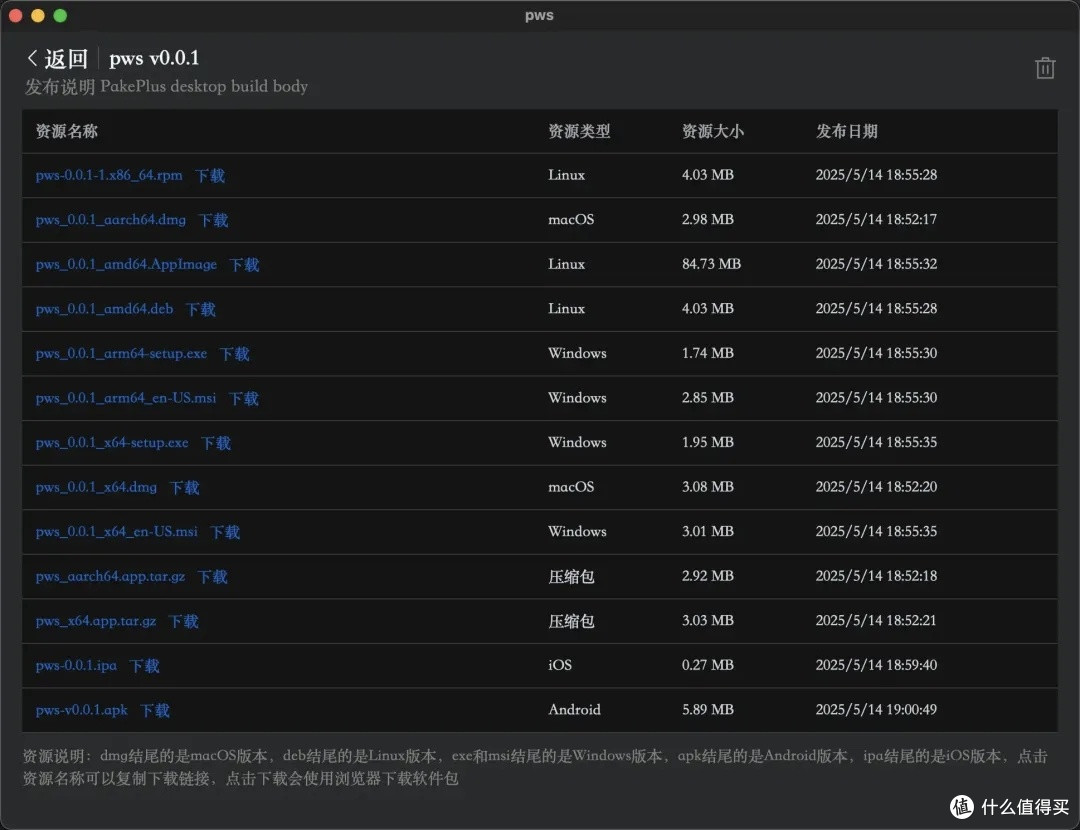Select the 0.27 MB size cell
Screen dimensions: 1080x830
pyautogui.click(x=707, y=665)
